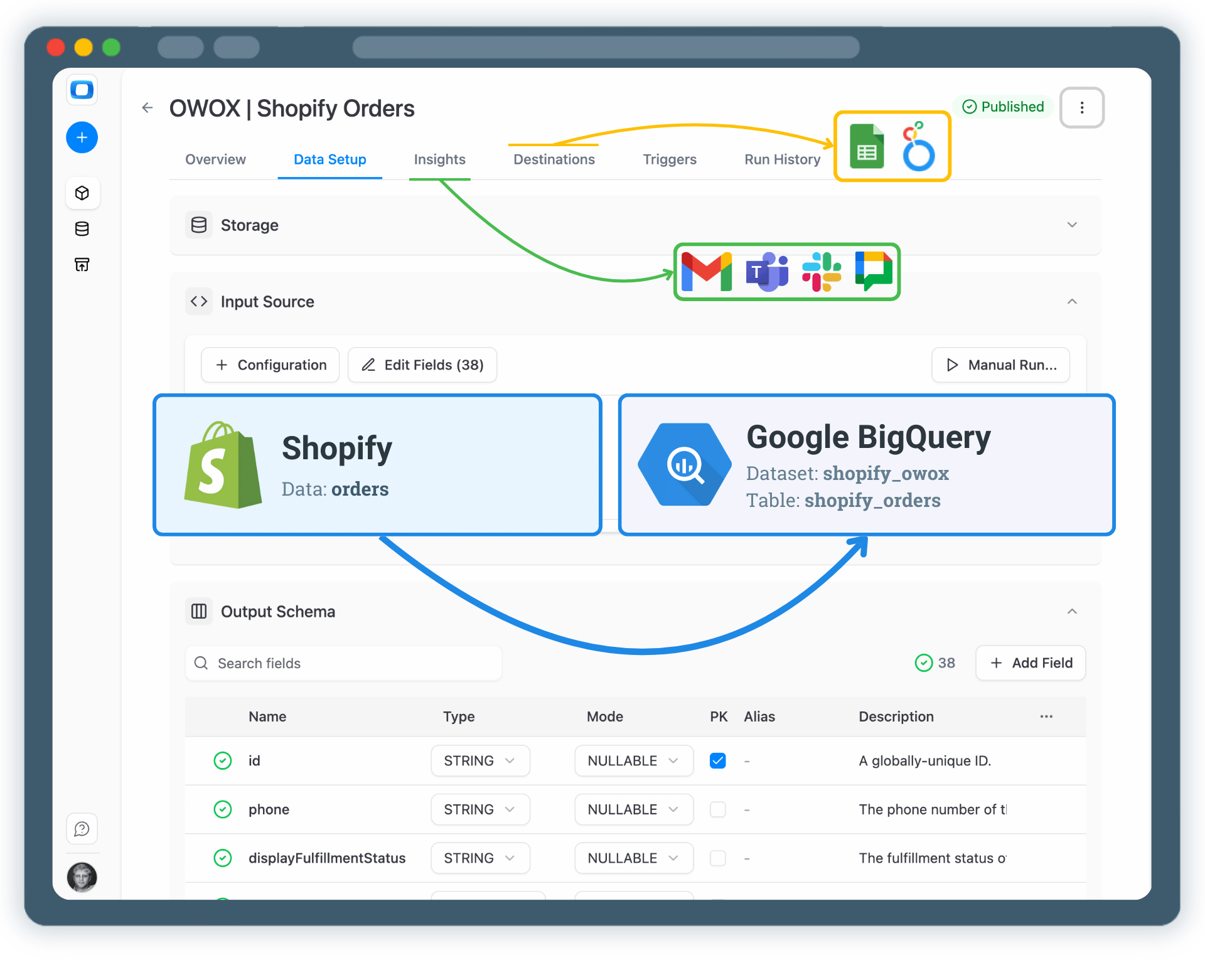
Task: Click the archive/export icon in the sidebar
Action: 82,264
